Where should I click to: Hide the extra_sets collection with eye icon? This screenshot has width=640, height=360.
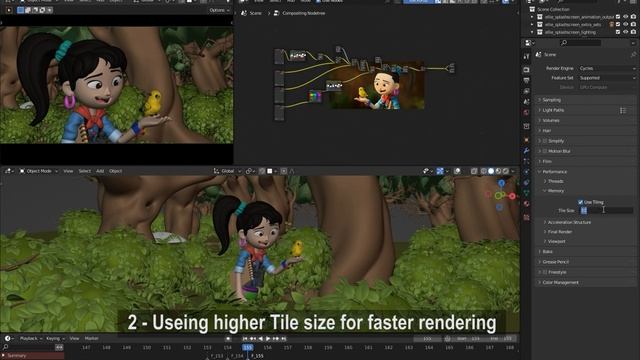coord(626,24)
